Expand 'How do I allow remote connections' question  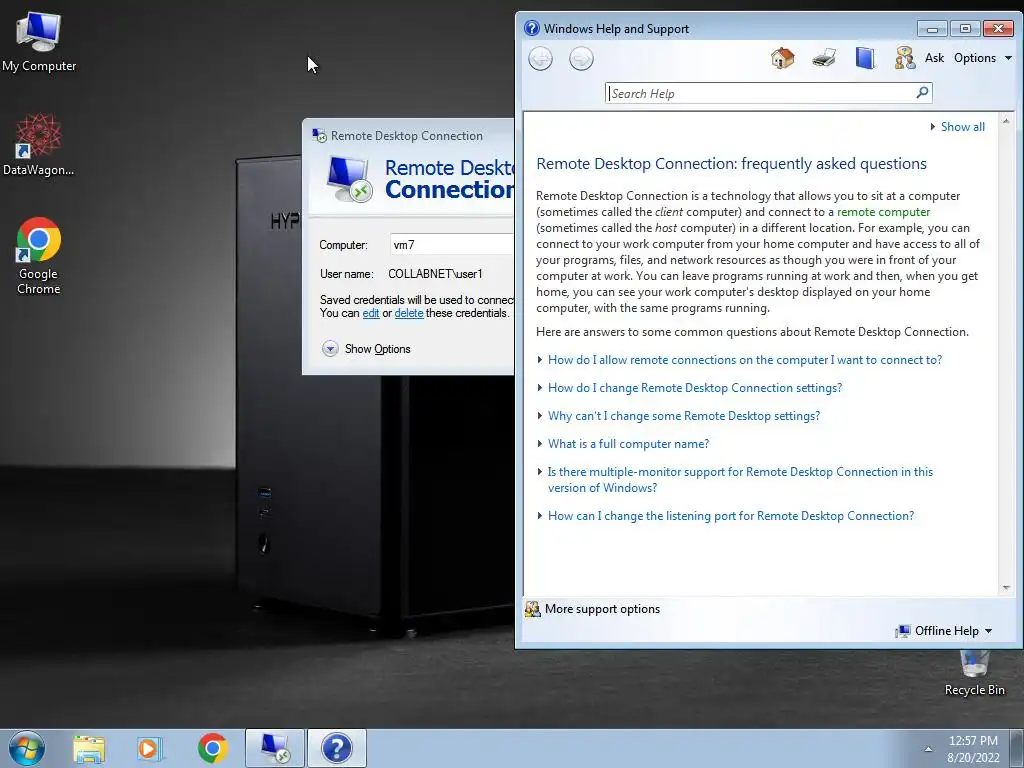pyautogui.click(x=744, y=360)
